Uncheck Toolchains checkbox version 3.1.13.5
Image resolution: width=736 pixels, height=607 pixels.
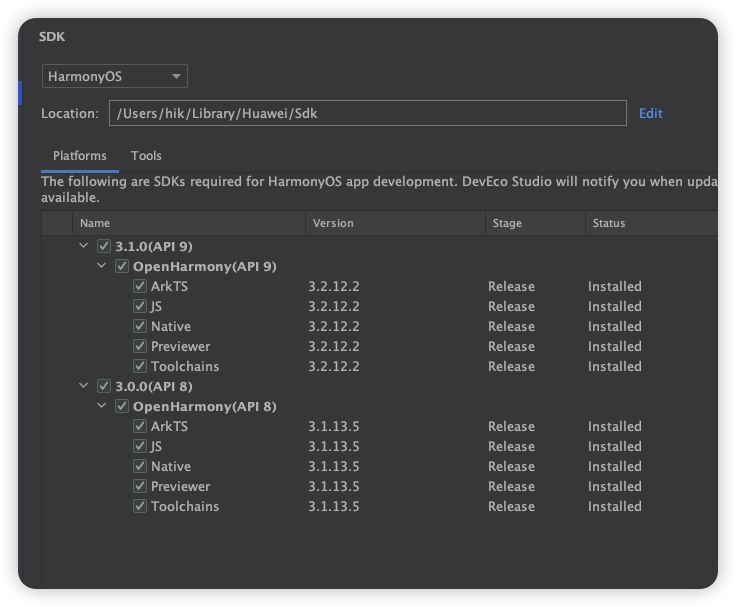click(139, 506)
